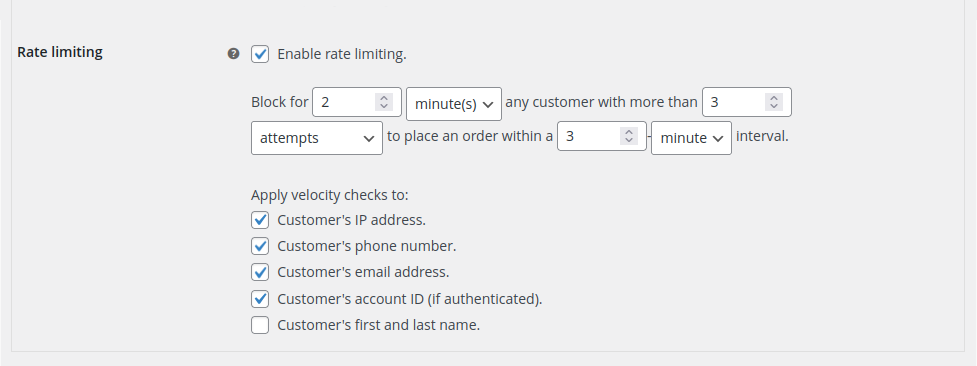977x366 pixels.
Task: Raise the interval number with up arrow
Action: (629, 132)
